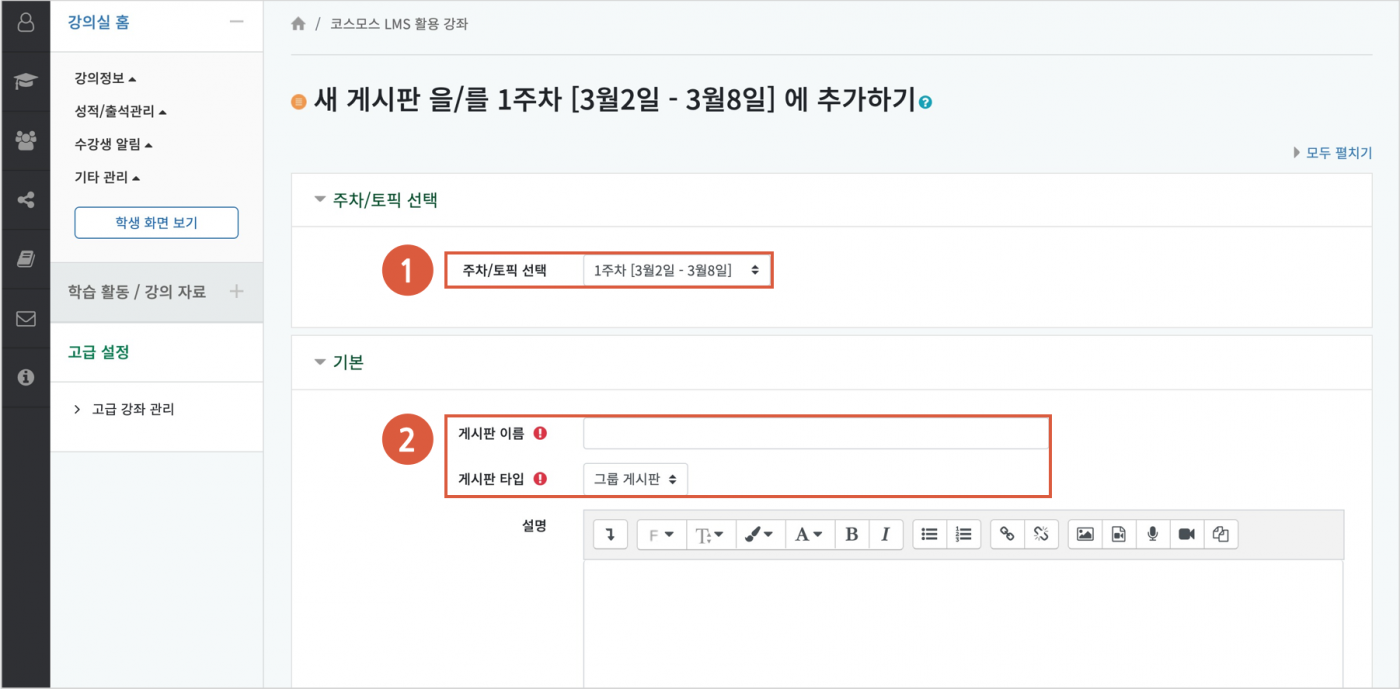Open the 강의정보 menu
The image size is (1400, 689).
click(105, 78)
